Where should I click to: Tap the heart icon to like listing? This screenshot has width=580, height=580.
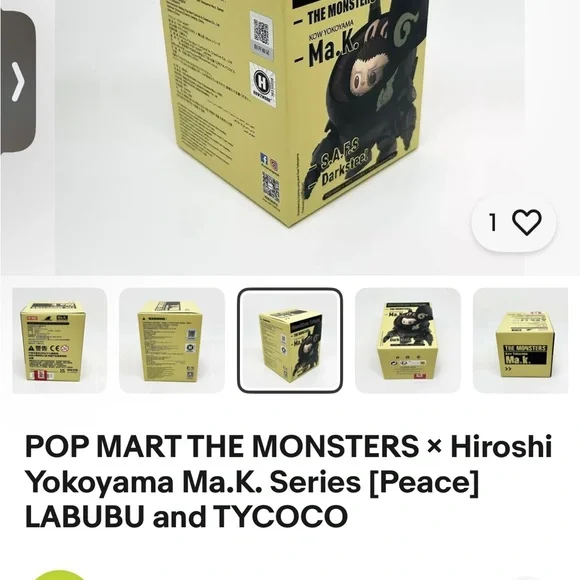pyautogui.click(x=526, y=222)
